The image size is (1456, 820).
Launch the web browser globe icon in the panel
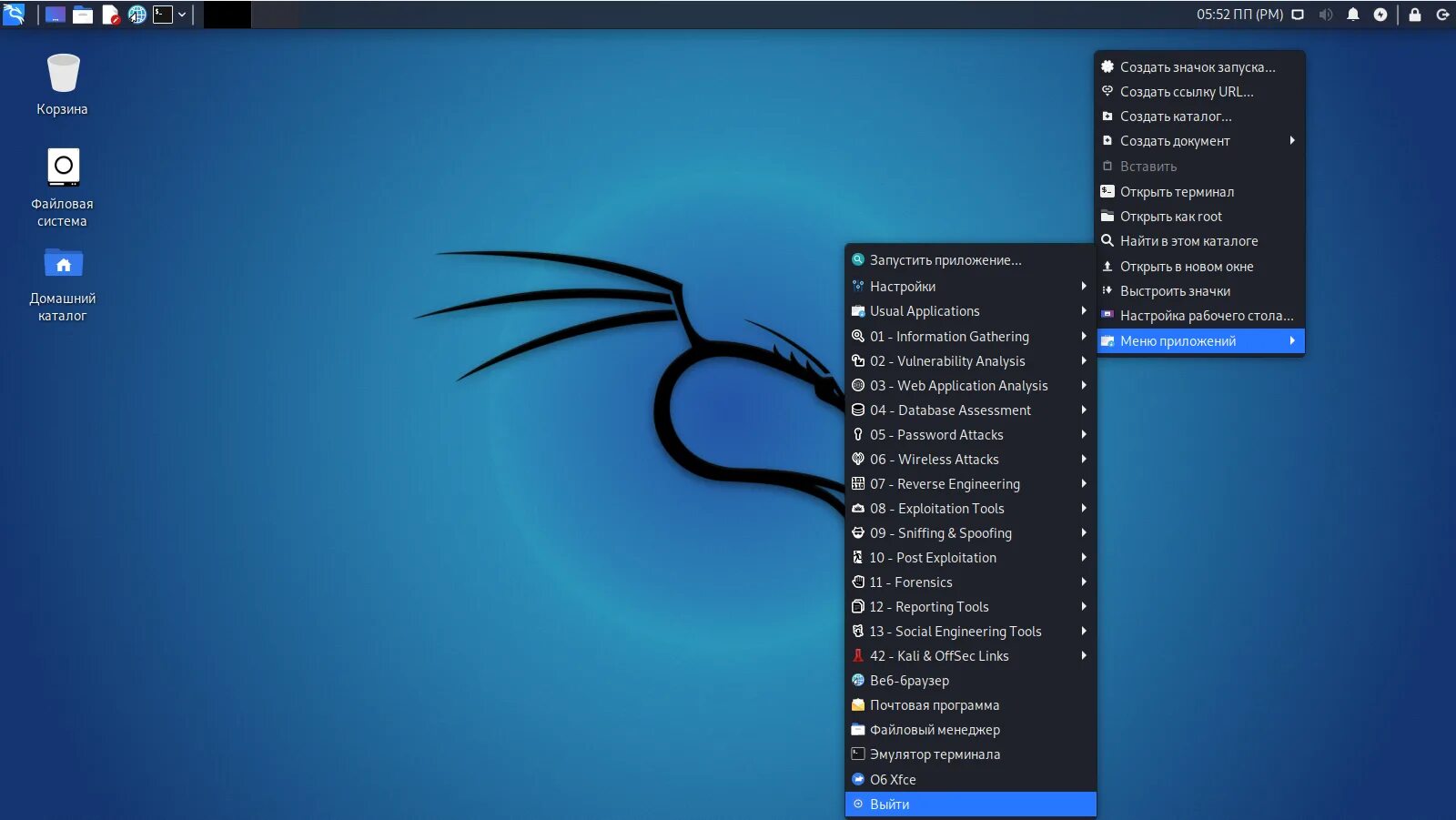pyautogui.click(x=136, y=15)
